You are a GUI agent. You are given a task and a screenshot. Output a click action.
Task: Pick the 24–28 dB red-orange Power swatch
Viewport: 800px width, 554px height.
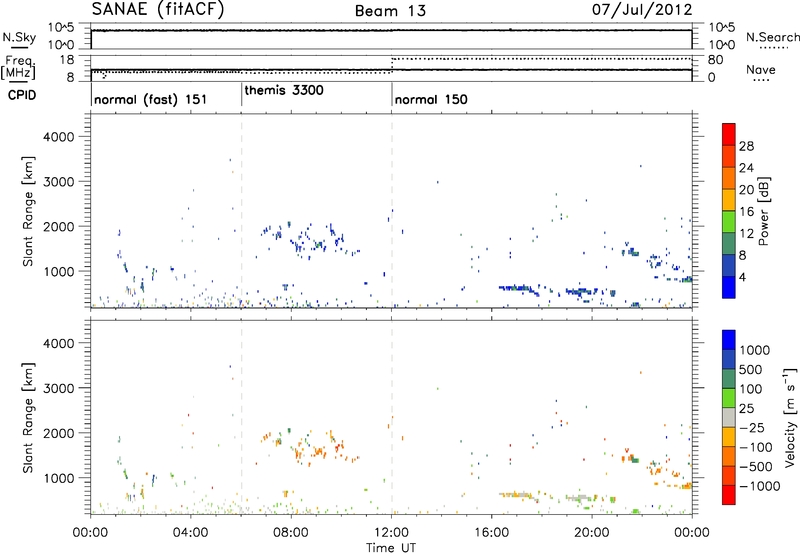[729, 156]
